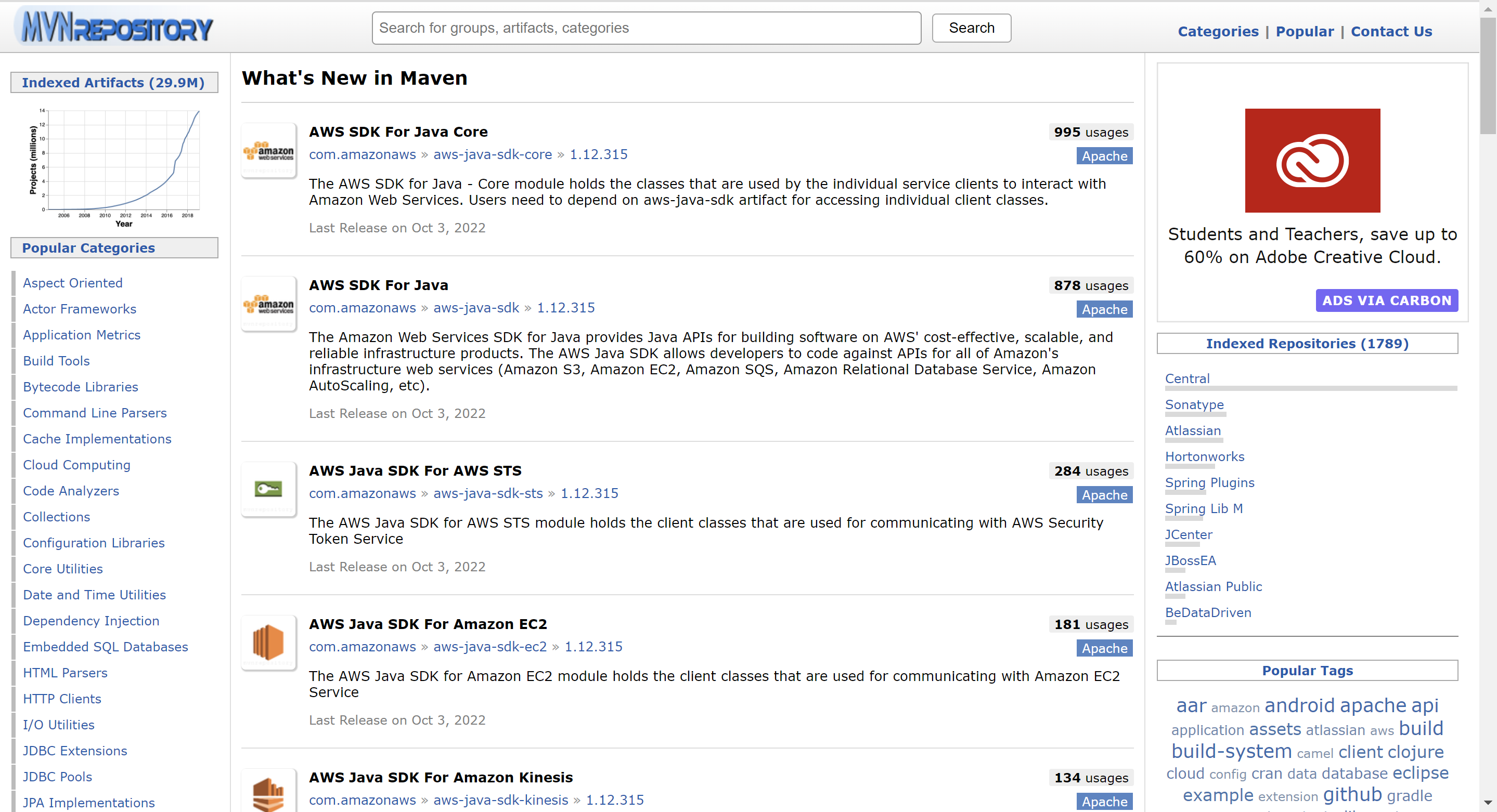1497x812 pixels.
Task: Open the AWS SDK Core amazon icon
Action: 268,151
